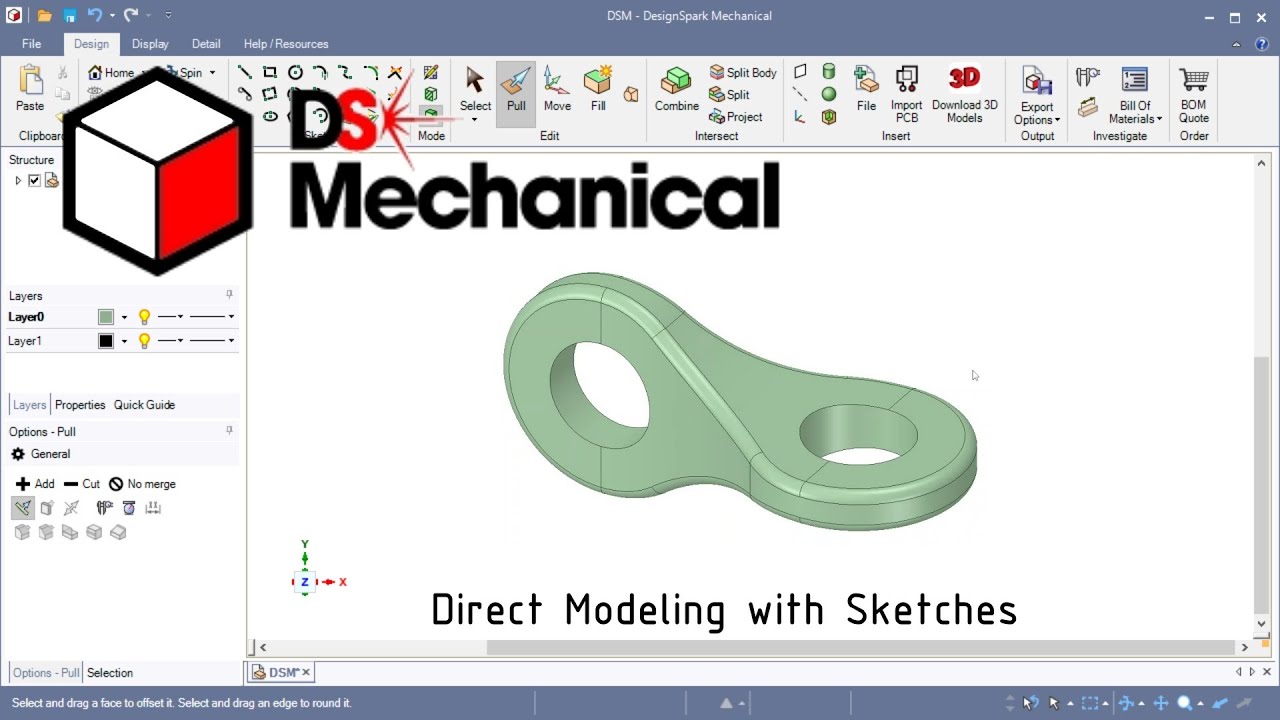Toggle Layer1 visibility light bulb
This screenshot has width=1280, height=720.
pyautogui.click(x=144, y=341)
